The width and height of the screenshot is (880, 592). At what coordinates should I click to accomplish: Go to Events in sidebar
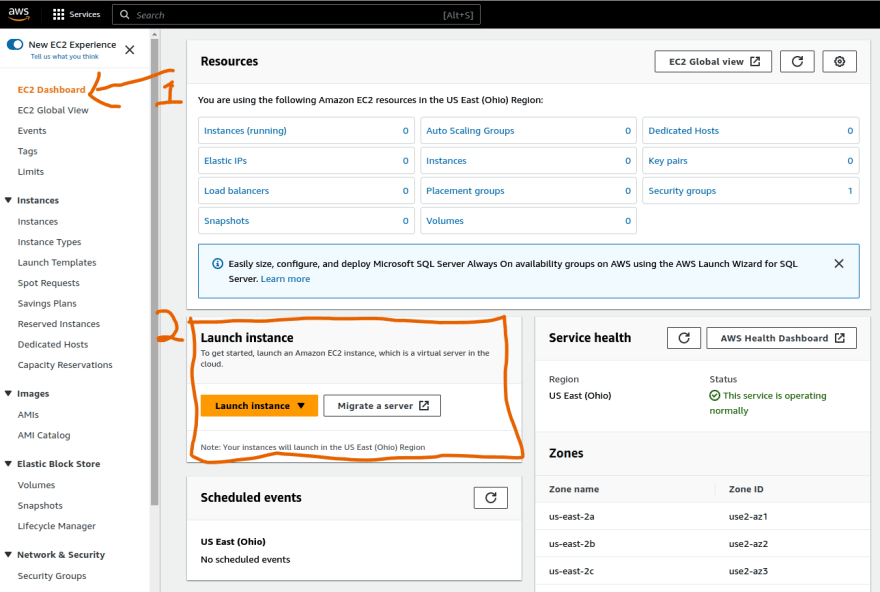[x=32, y=131]
